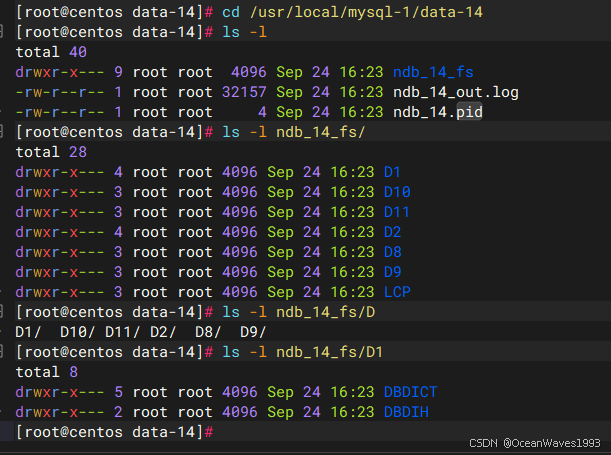Click the D10/ tab-completion suggestion
This screenshot has width=611, height=455.
pyautogui.click(x=77, y=332)
